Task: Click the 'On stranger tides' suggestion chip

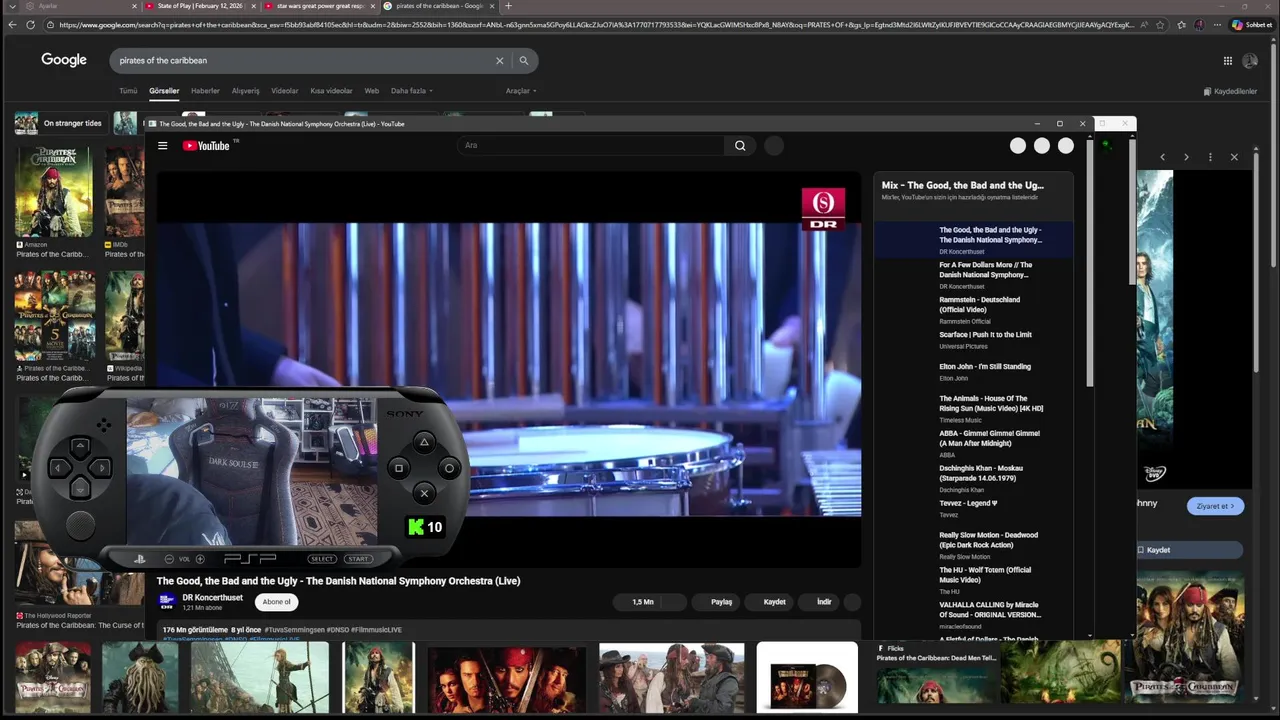Action: point(60,123)
